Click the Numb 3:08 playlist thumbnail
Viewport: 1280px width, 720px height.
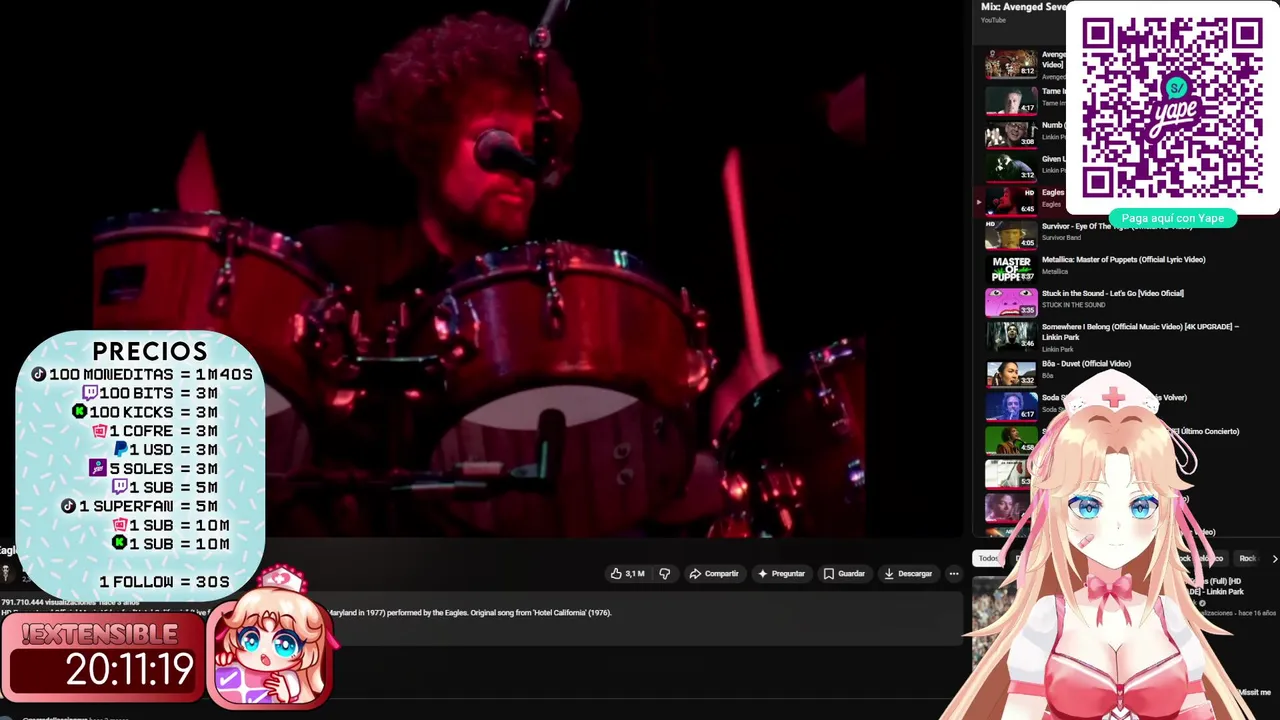point(1011,133)
